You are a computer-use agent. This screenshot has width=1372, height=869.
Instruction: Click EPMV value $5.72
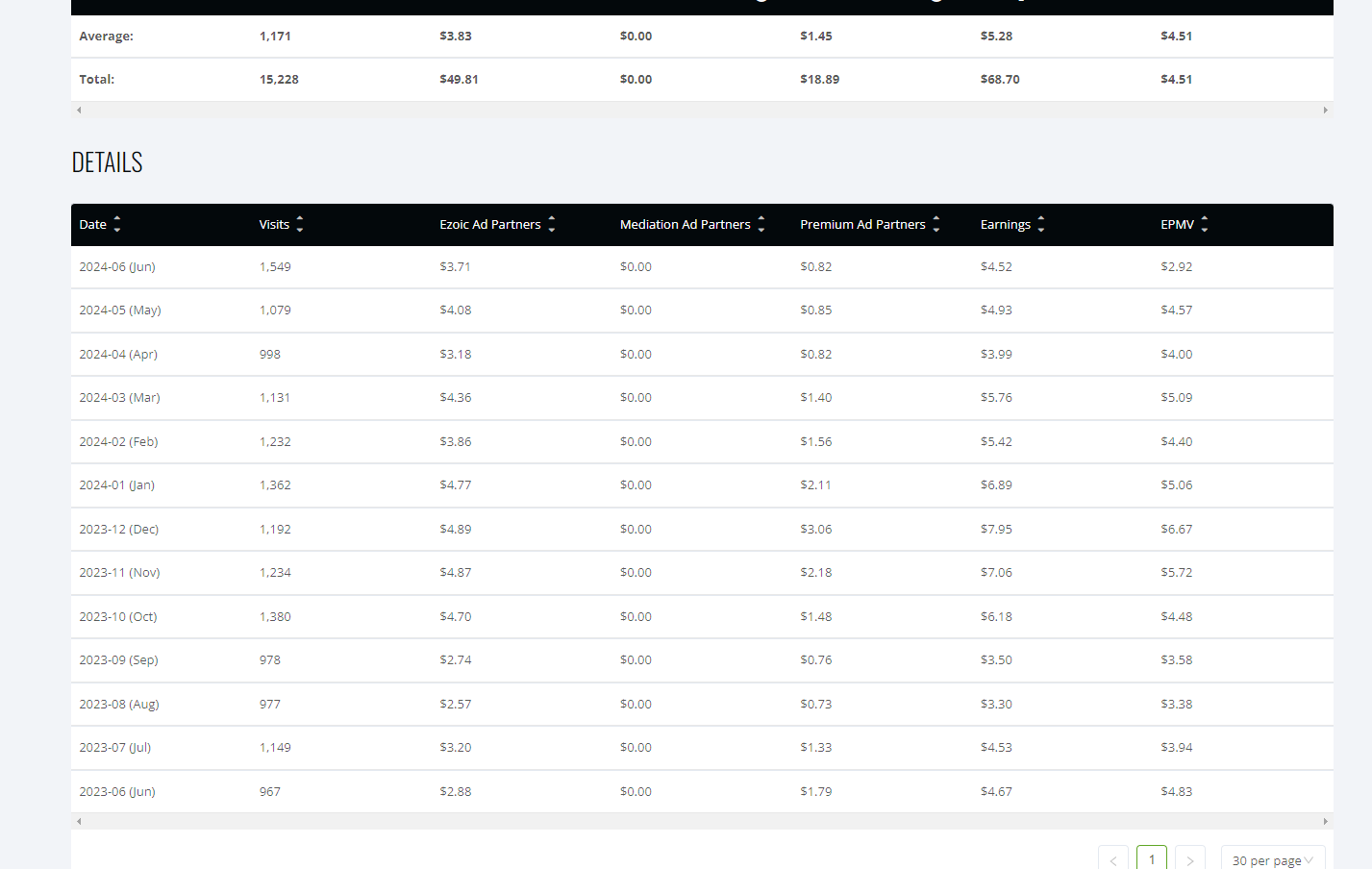click(1177, 573)
